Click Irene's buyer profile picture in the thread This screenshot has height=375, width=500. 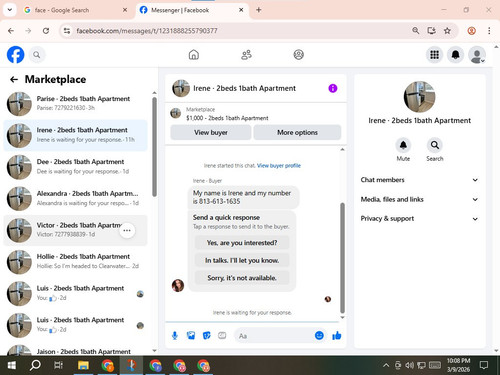pyautogui.click(x=178, y=285)
